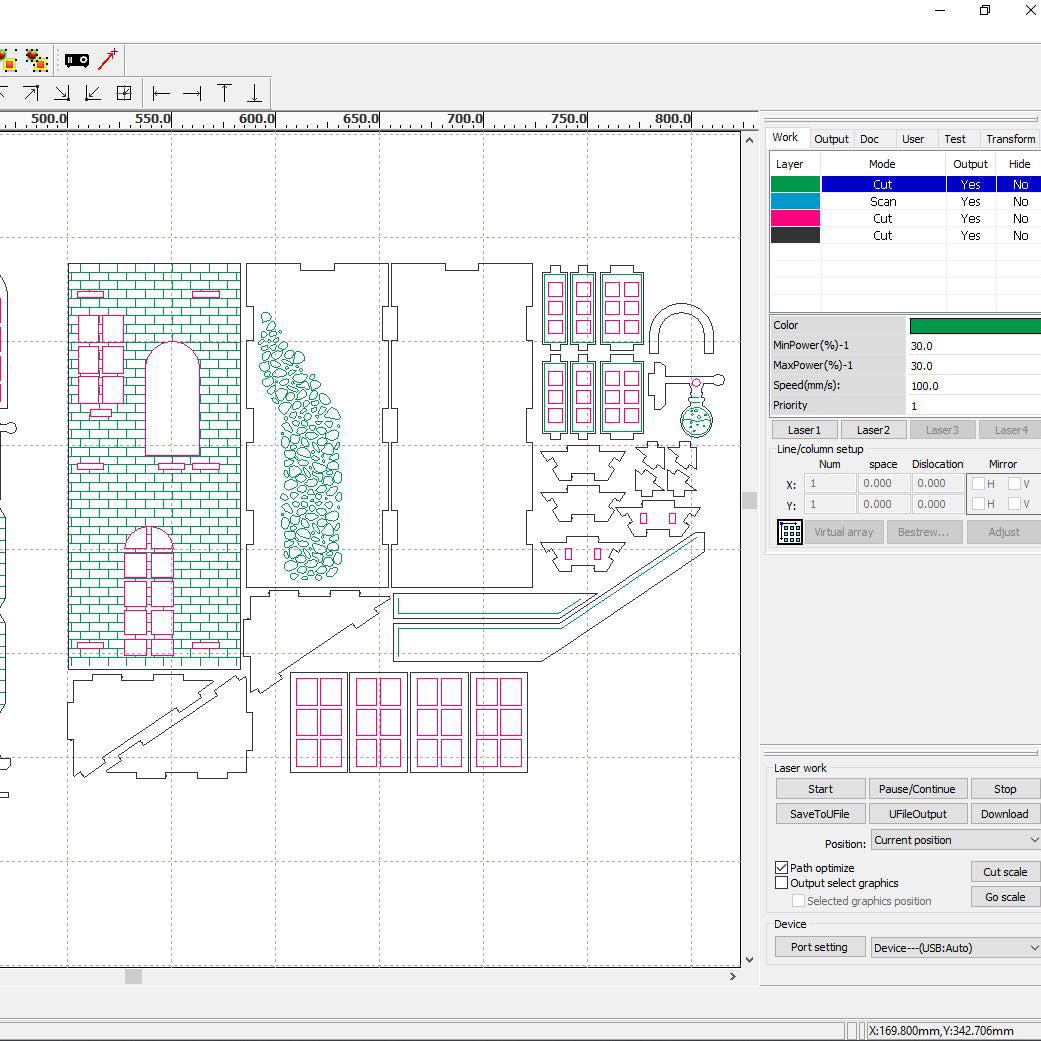Click the align top edge icon

tap(224, 93)
